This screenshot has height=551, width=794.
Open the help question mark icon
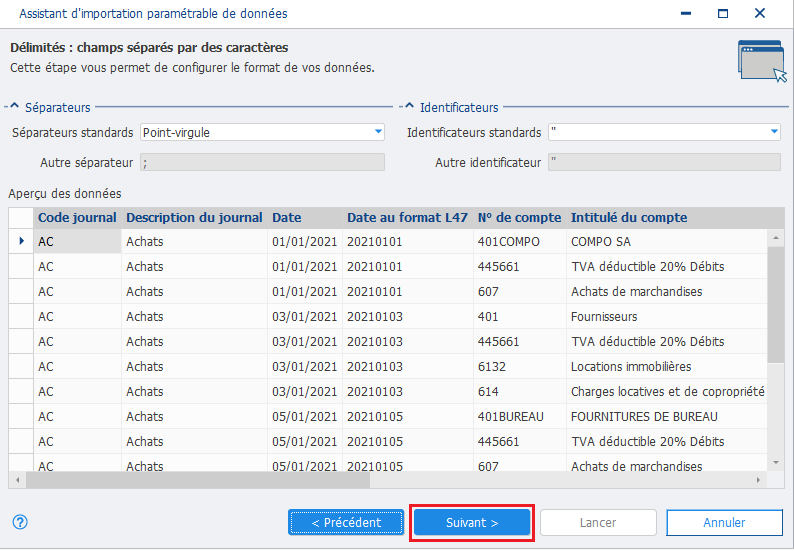[20, 522]
